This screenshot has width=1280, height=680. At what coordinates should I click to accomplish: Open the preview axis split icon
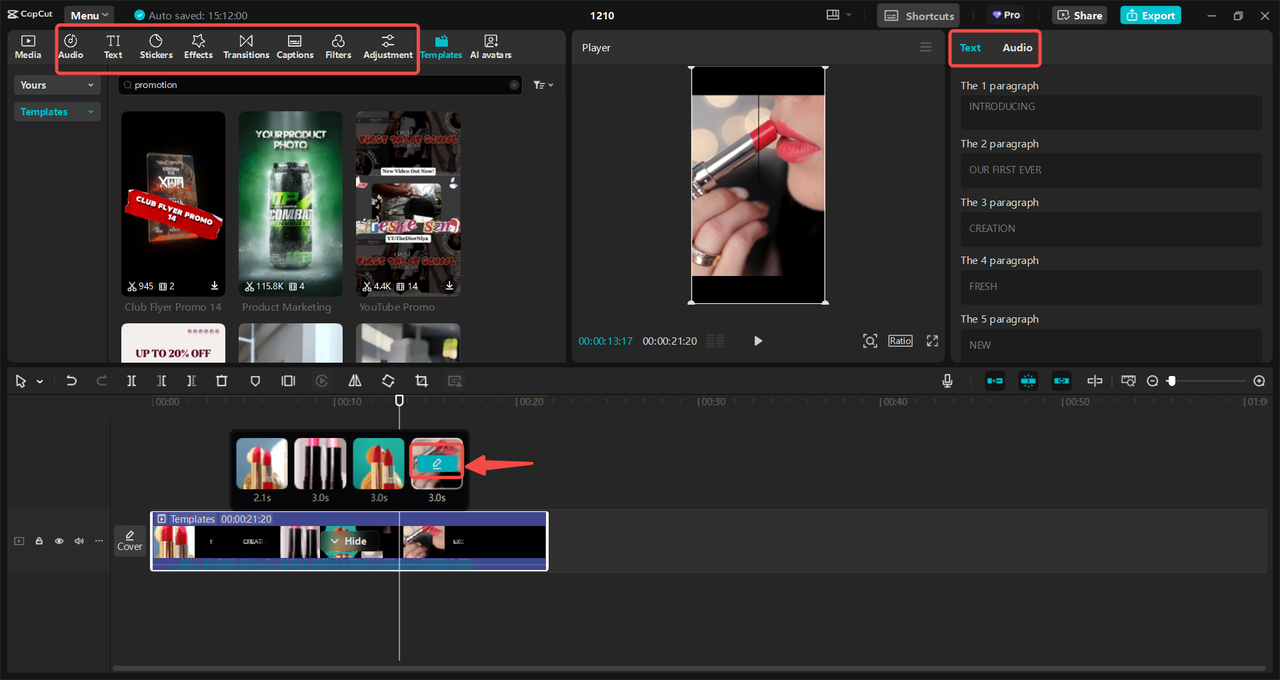click(x=1095, y=381)
